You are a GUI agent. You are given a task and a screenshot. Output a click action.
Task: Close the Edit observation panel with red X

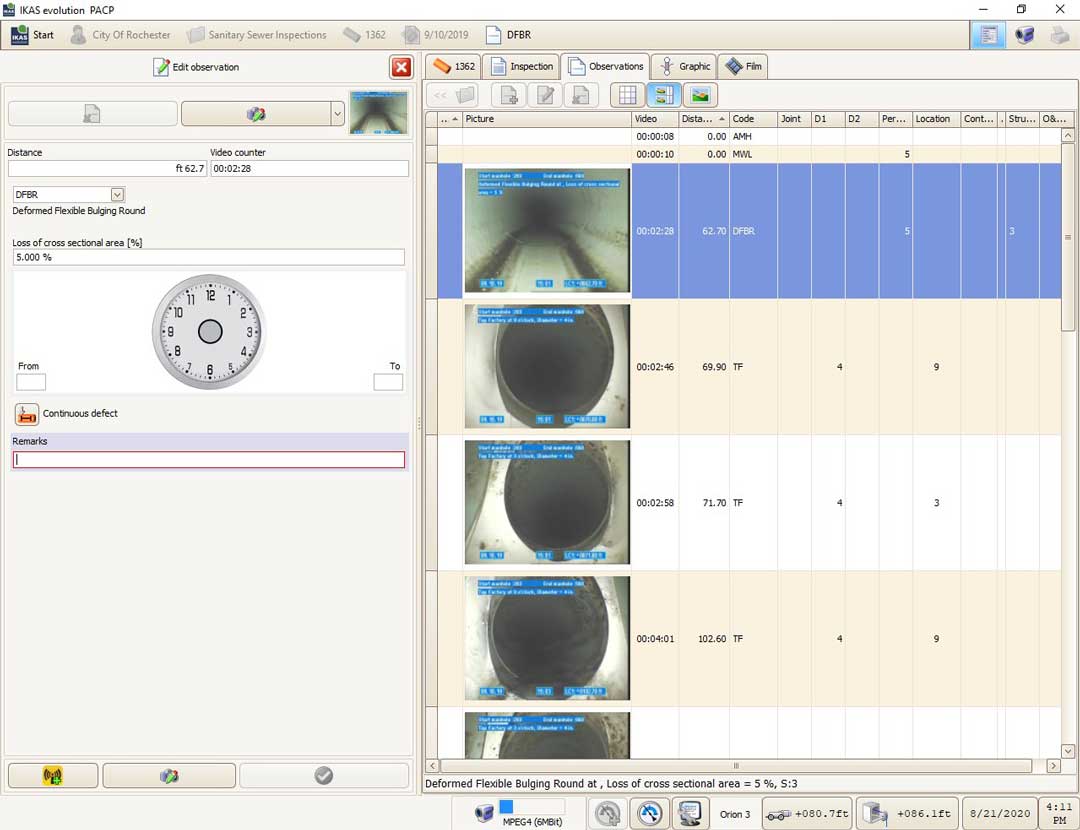pos(401,67)
